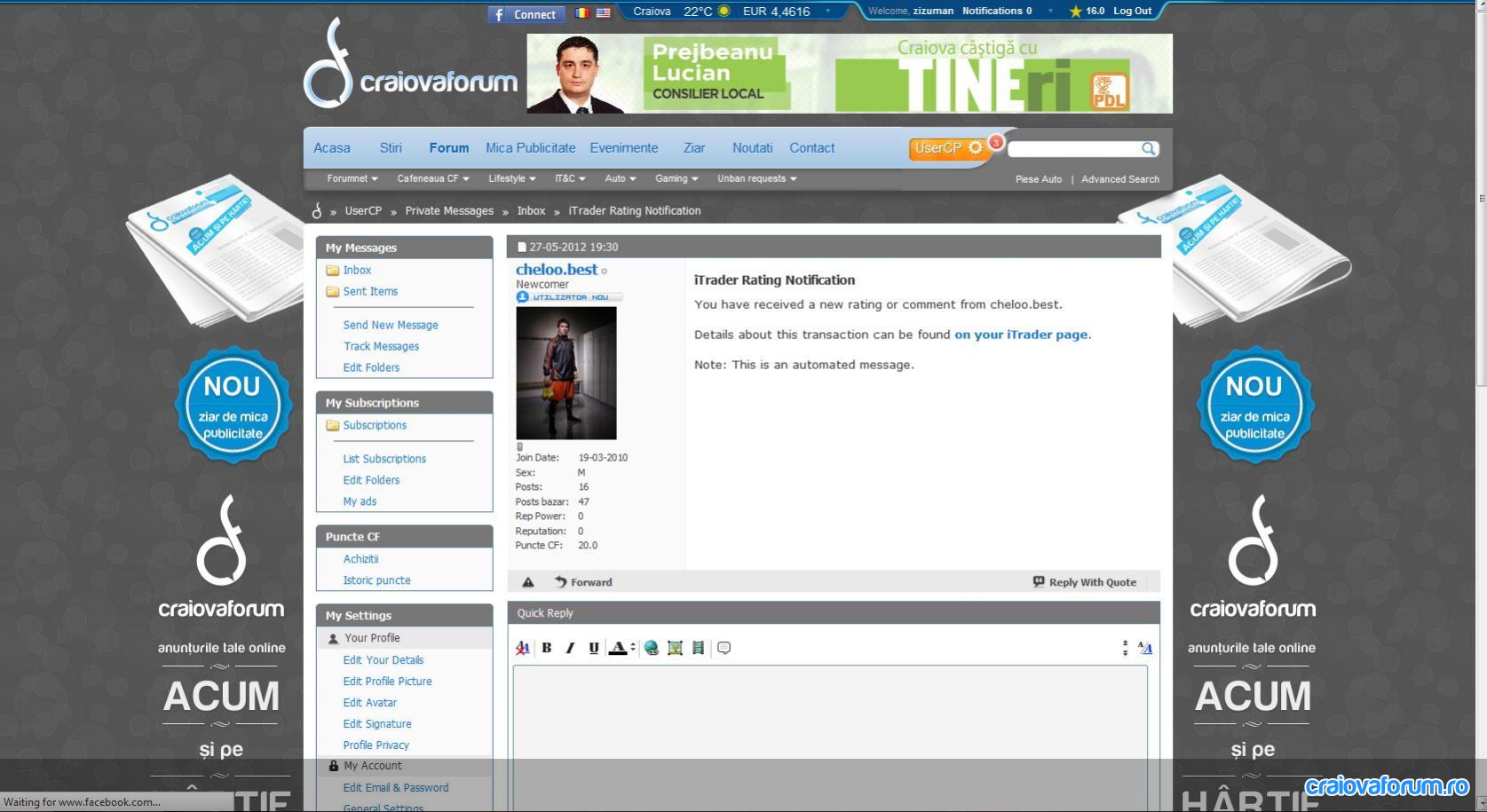Expand the Notifications dropdown arrow
Image resolution: width=1487 pixels, height=812 pixels.
click(x=1050, y=12)
